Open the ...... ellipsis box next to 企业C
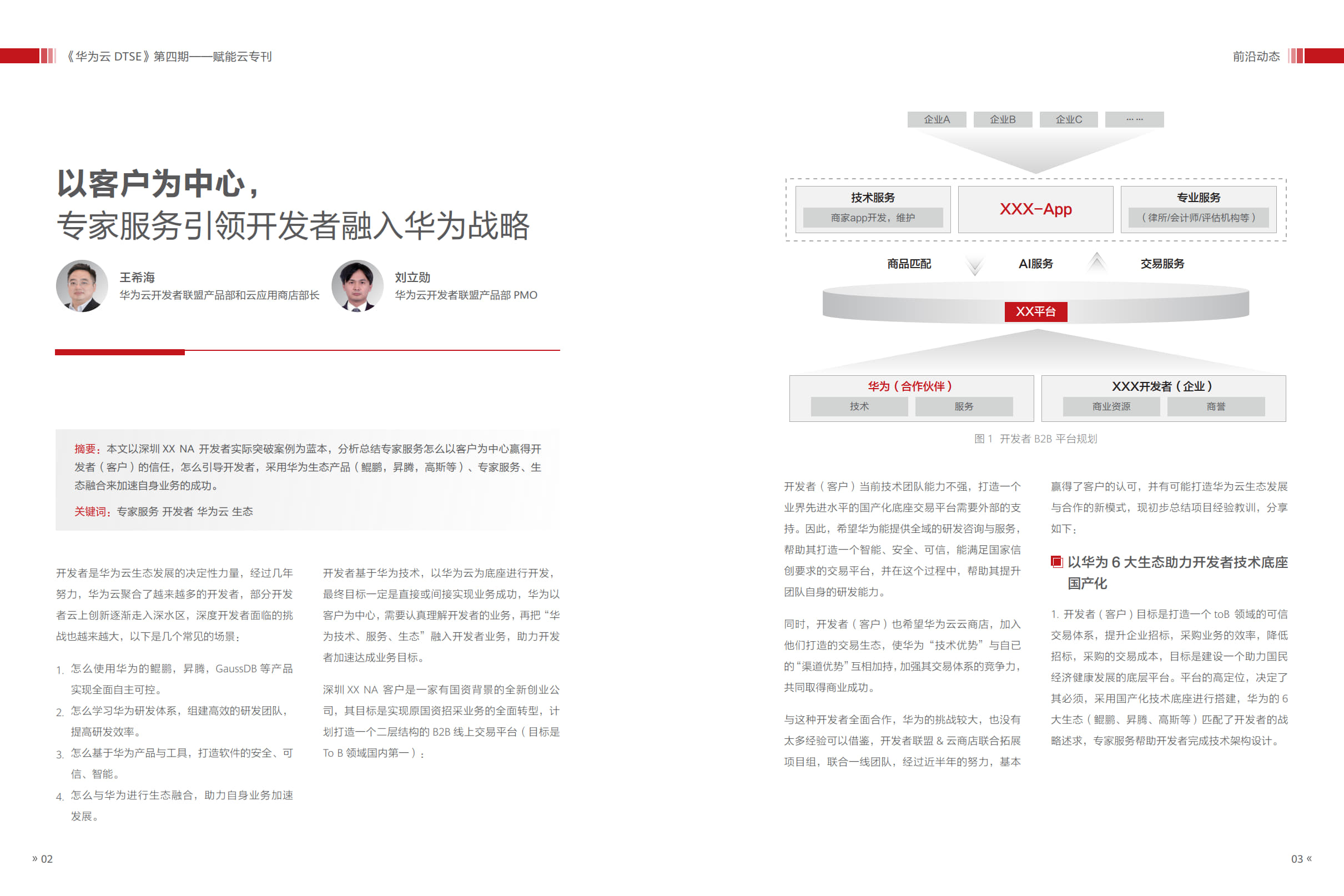This screenshot has width=1344, height=896. point(1134,119)
